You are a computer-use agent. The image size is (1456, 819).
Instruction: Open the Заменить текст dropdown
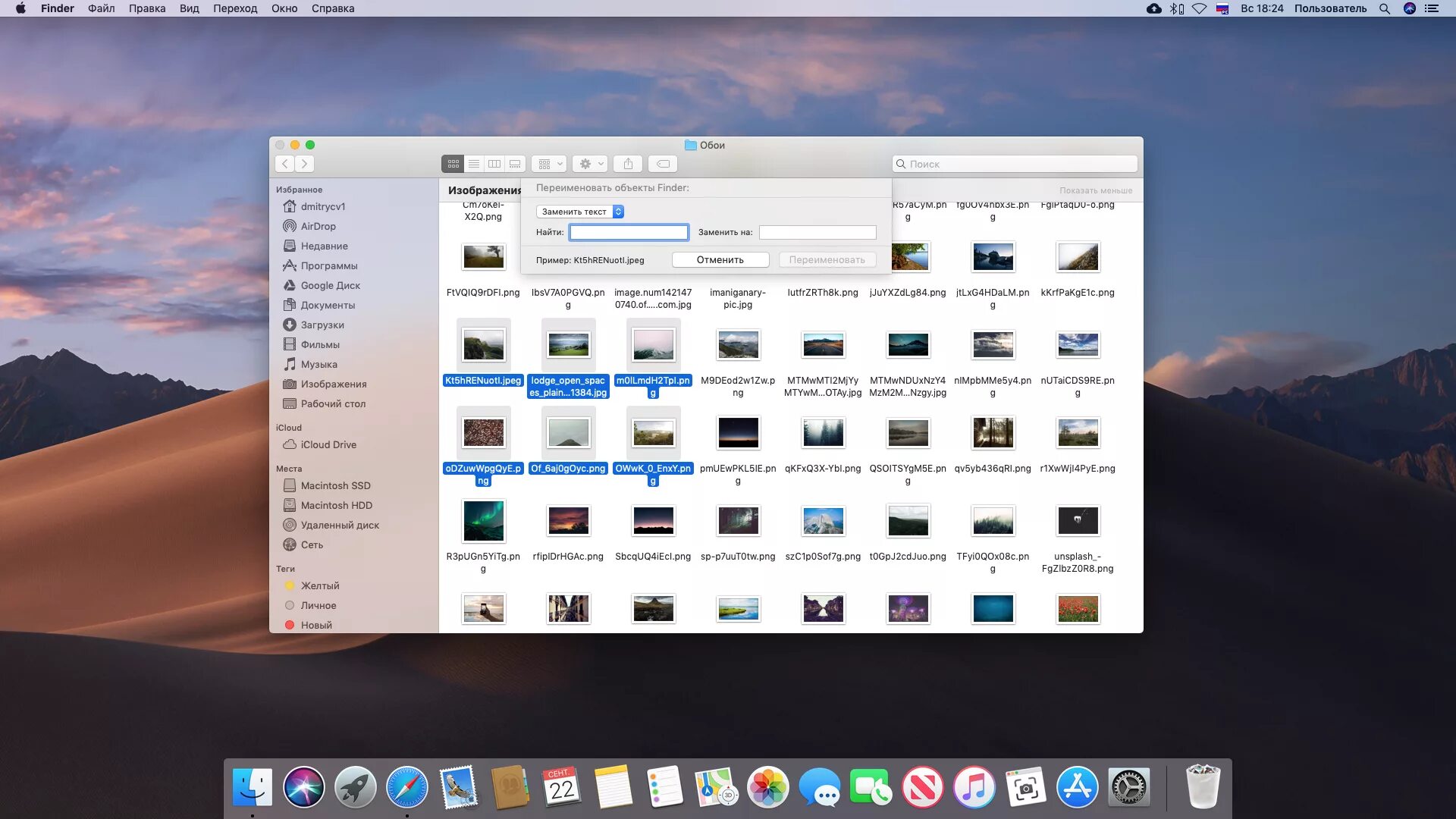(580, 212)
